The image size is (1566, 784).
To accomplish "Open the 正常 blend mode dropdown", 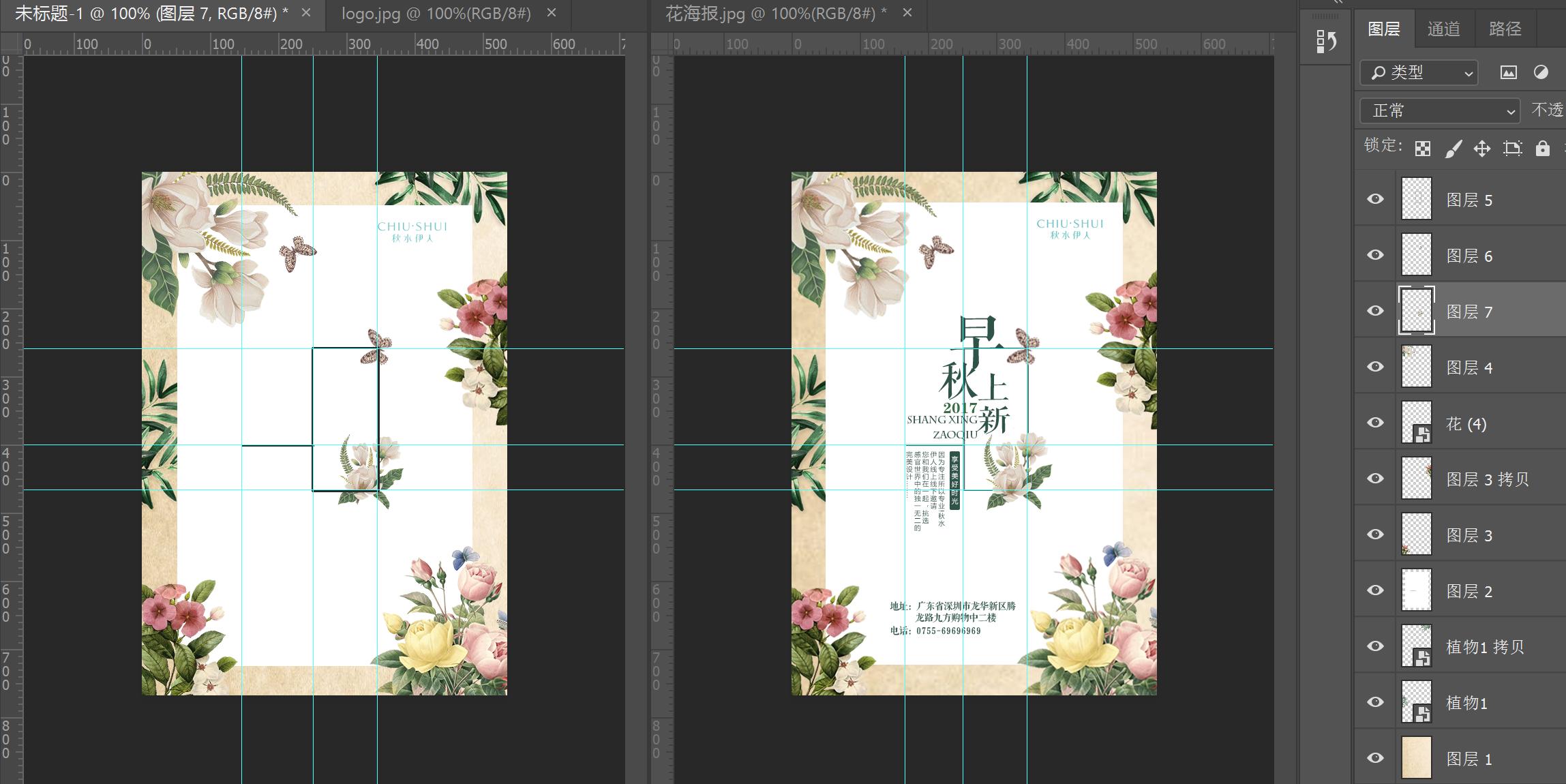I will pyautogui.click(x=1440, y=110).
